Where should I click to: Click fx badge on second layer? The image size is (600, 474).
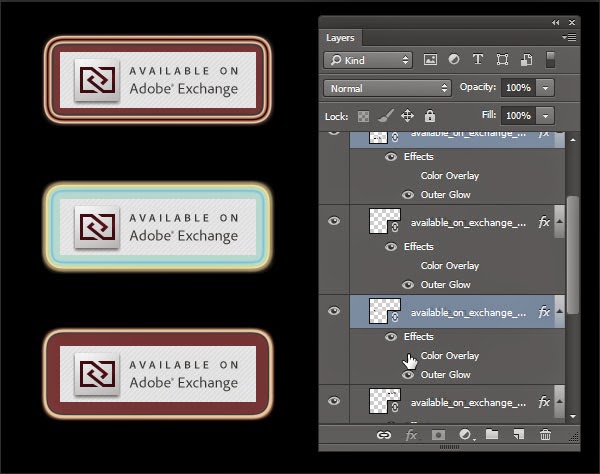[544, 222]
